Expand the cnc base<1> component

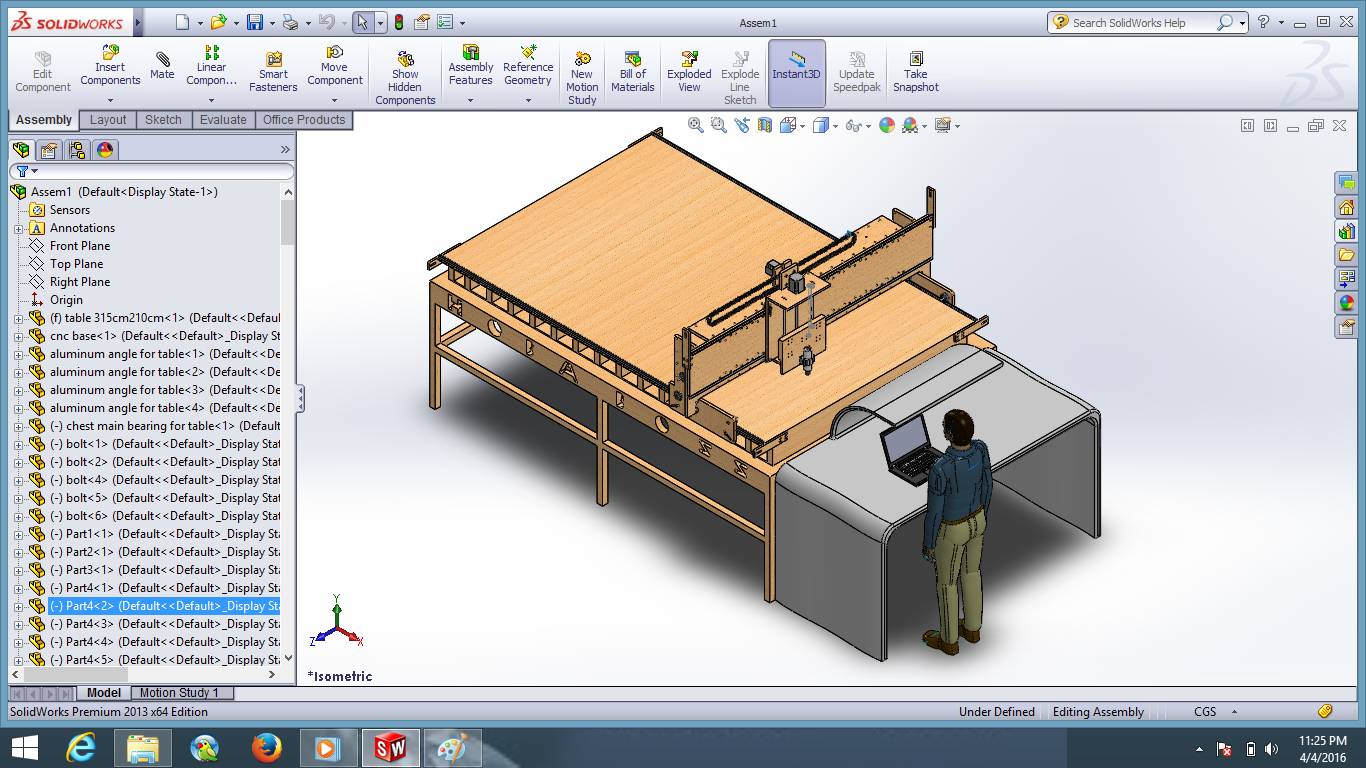click(18, 336)
